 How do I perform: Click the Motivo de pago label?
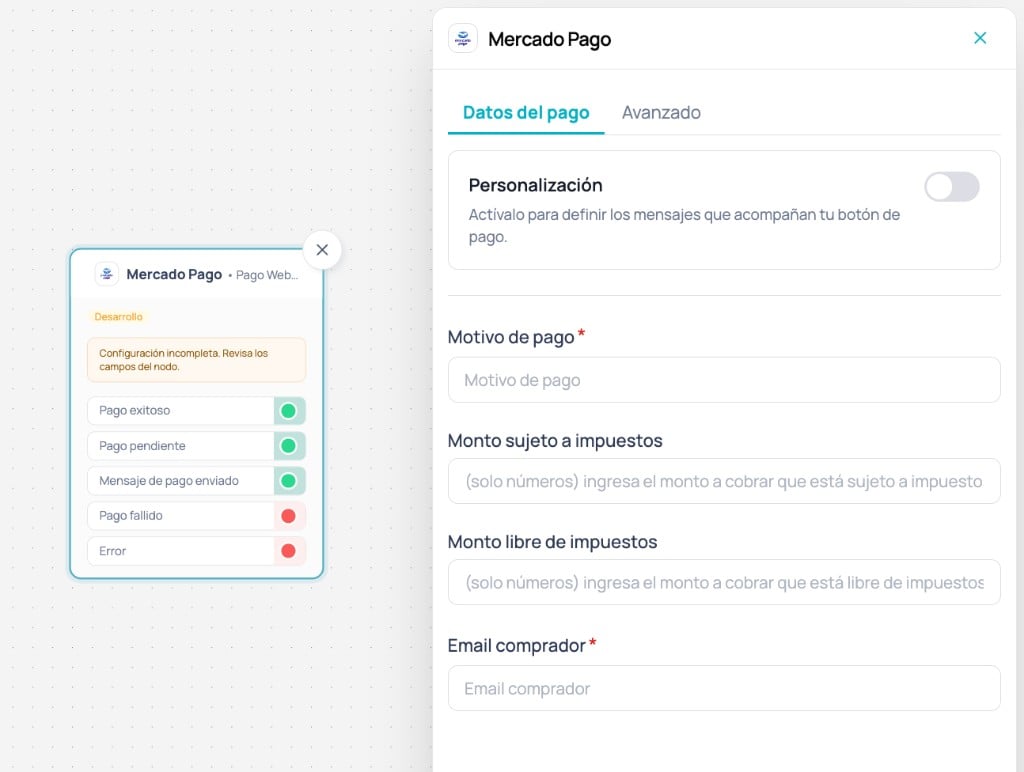pos(511,337)
